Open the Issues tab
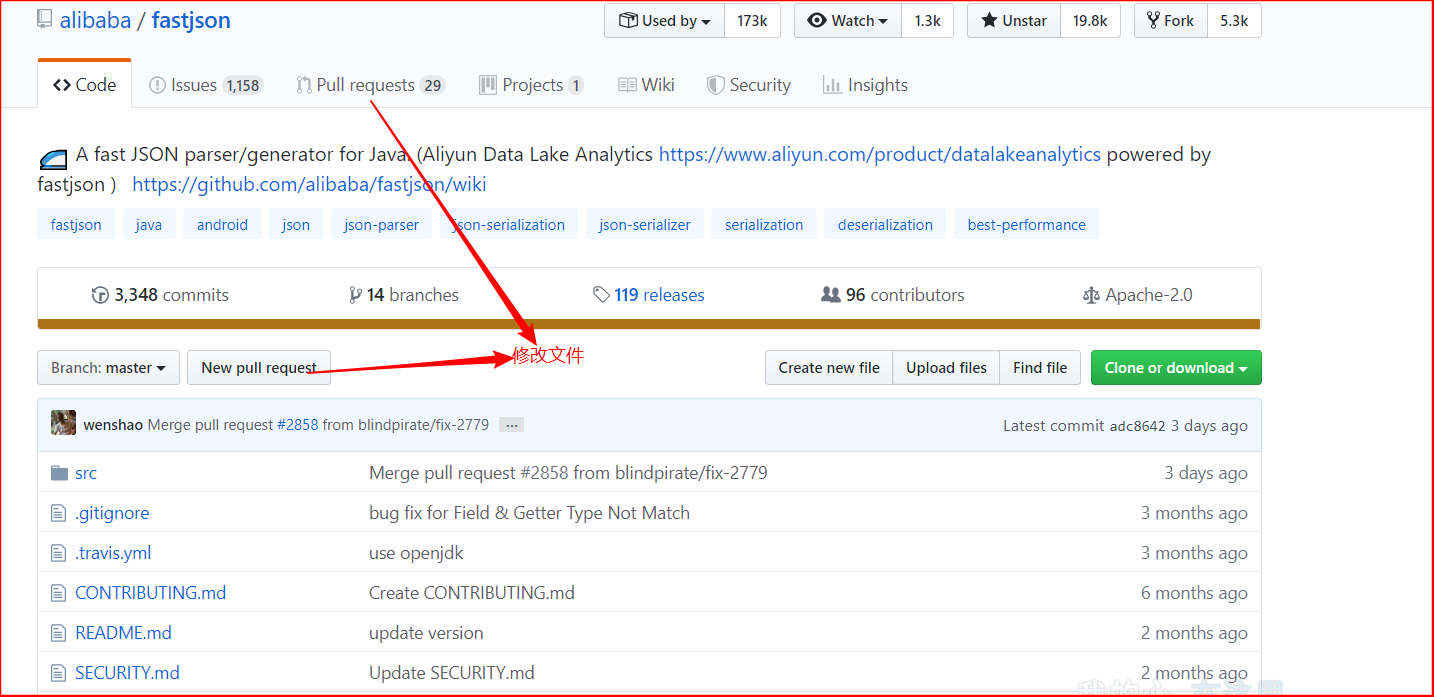Screen dimensions: 1434x697 click(205, 85)
